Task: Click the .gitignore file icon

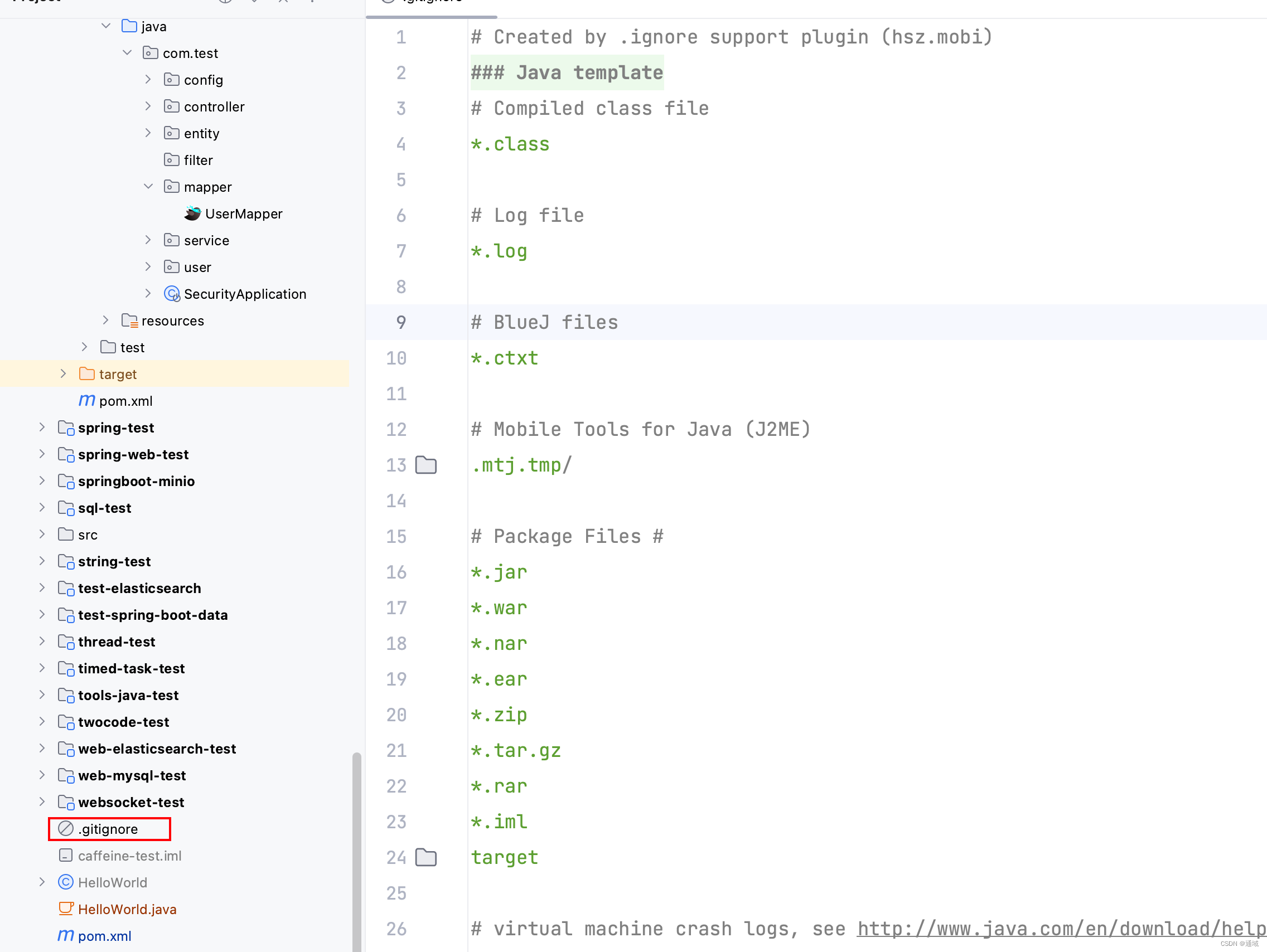Action: pyautogui.click(x=66, y=829)
